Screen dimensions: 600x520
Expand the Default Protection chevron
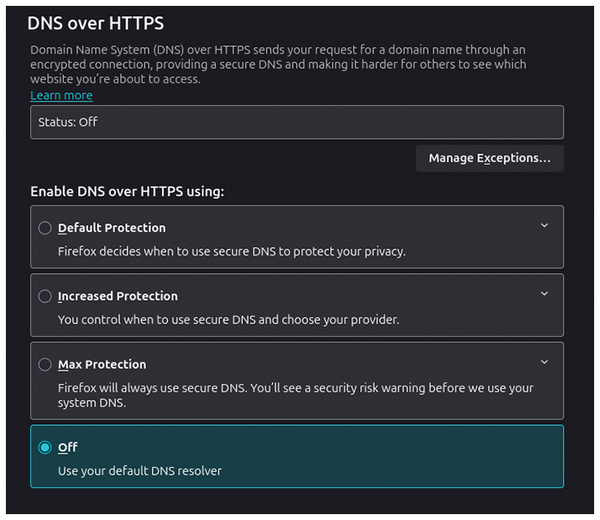point(544,226)
